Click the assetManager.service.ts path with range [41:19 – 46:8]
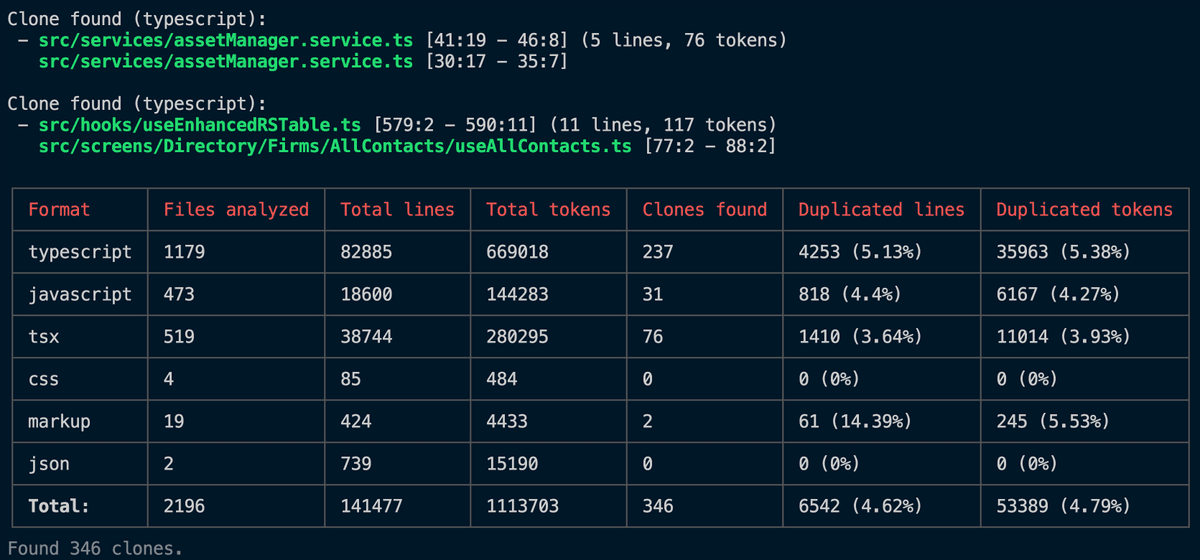This screenshot has width=1200, height=560. [x=226, y=40]
